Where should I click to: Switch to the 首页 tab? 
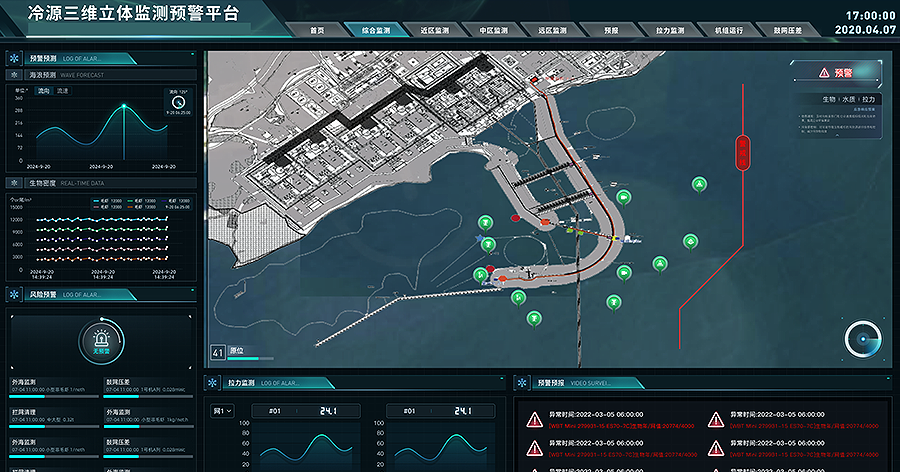[317, 30]
